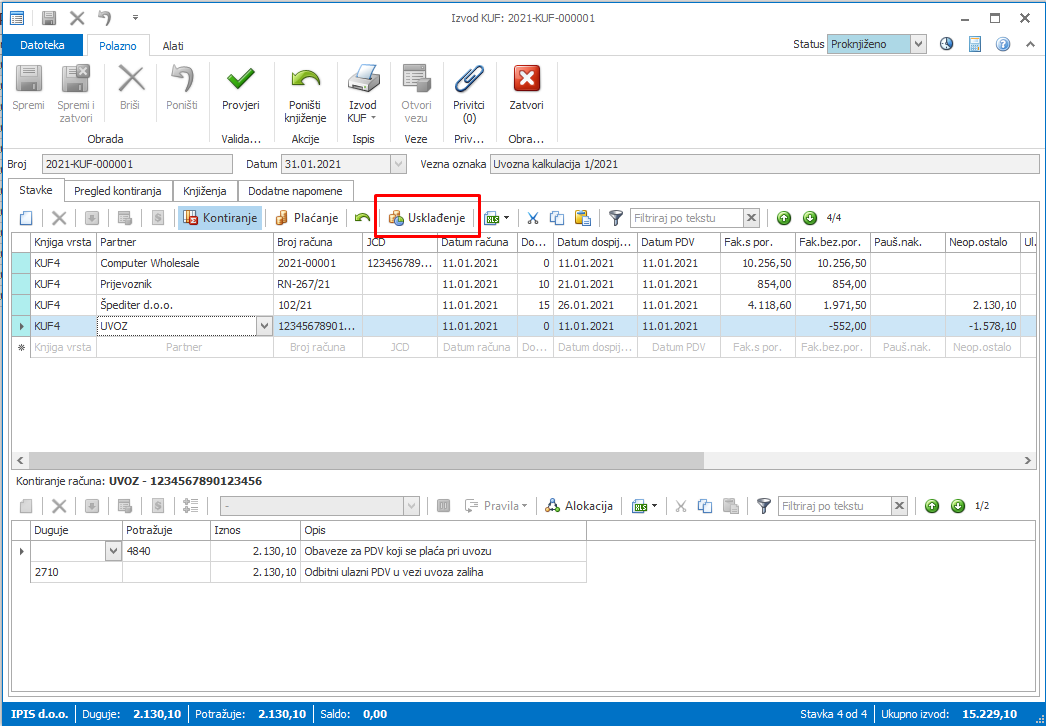Viewport: 1046px width, 726px height.
Task: Click the Vezna oznaka field
Action: tap(764, 164)
